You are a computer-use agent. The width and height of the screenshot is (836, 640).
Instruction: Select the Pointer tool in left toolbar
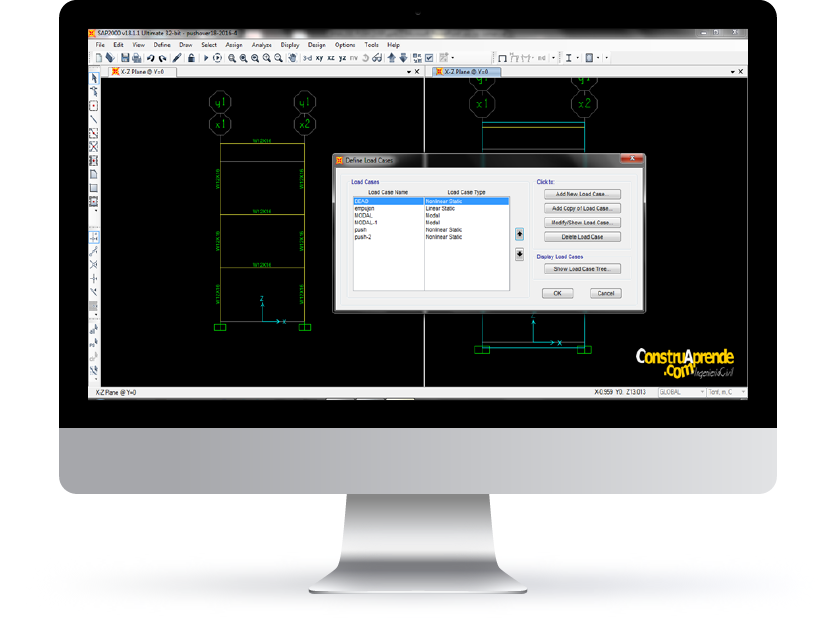point(94,78)
